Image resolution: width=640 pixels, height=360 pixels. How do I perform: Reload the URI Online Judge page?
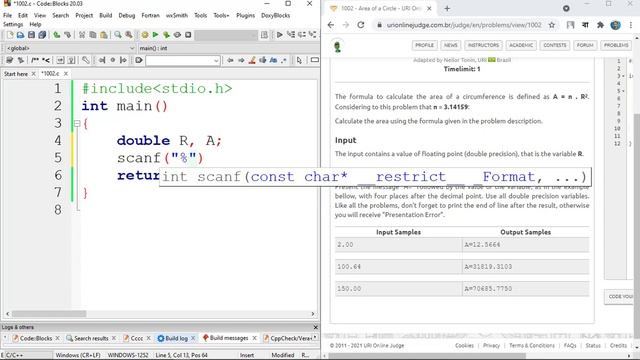click(x=361, y=25)
